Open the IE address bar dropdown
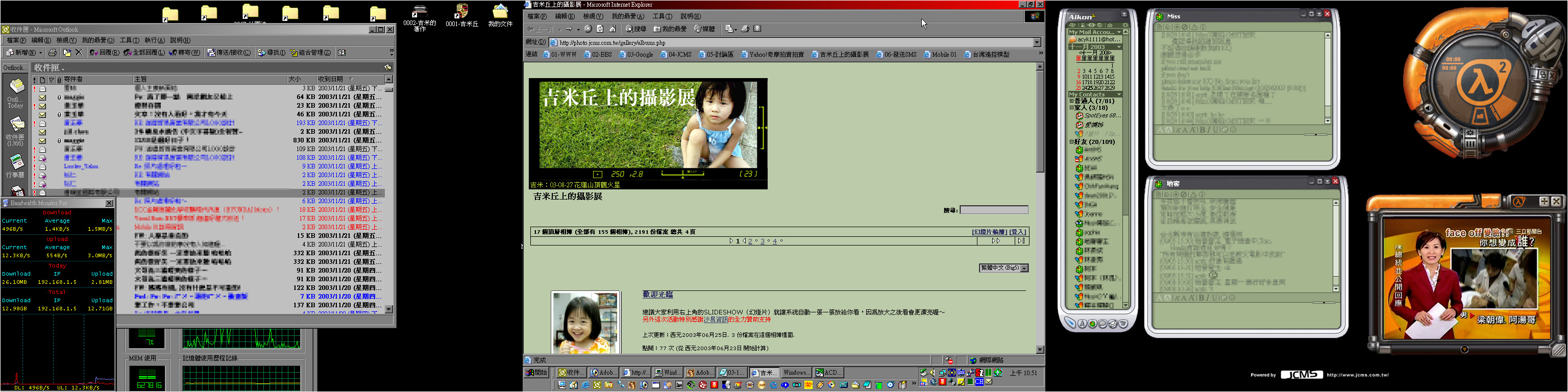The height and width of the screenshot is (392, 1568). tap(1037, 42)
